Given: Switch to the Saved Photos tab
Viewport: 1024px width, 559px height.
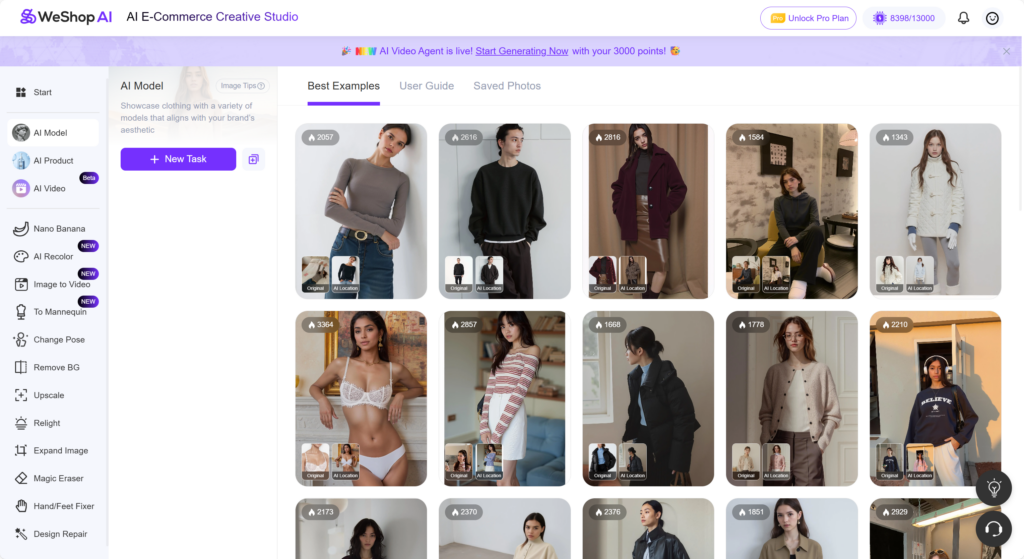Looking at the screenshot, I should click(x=507, y=86).
